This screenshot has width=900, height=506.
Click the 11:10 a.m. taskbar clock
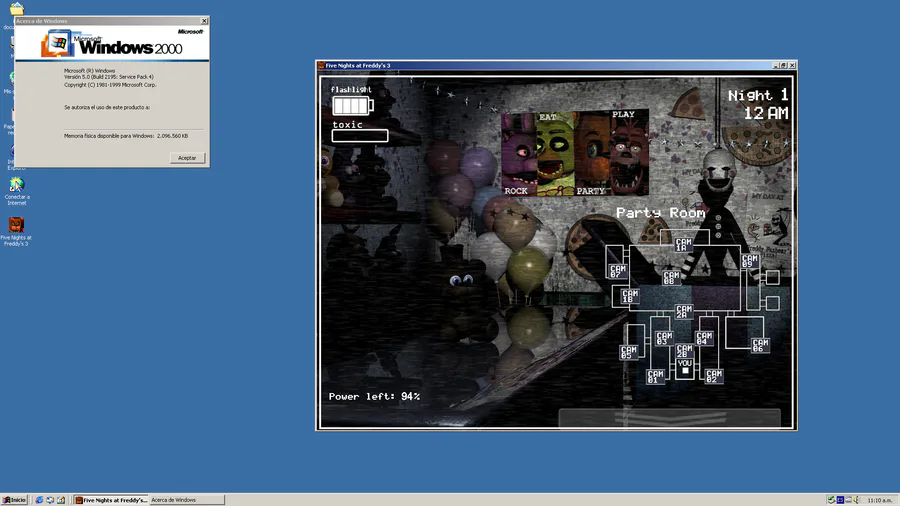(880, 501)
